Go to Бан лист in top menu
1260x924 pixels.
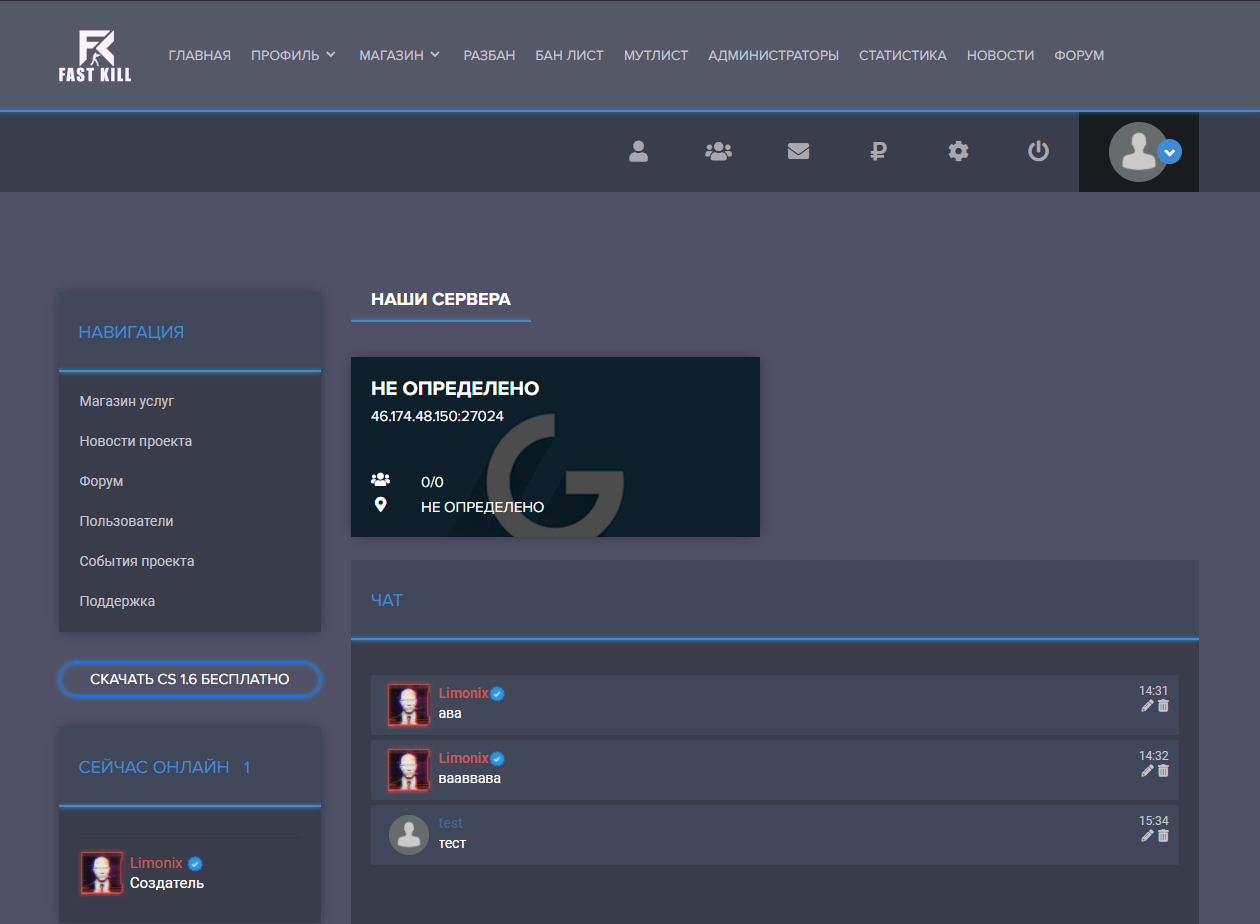click(x=569, y=56)
